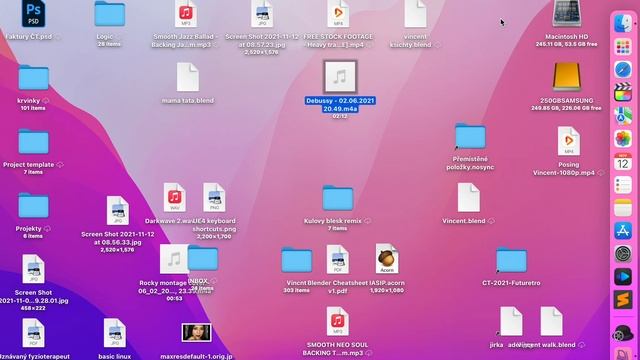Select the CT-2021-Futuretro folder alias

pyautogui.click(x=511, y=260)
